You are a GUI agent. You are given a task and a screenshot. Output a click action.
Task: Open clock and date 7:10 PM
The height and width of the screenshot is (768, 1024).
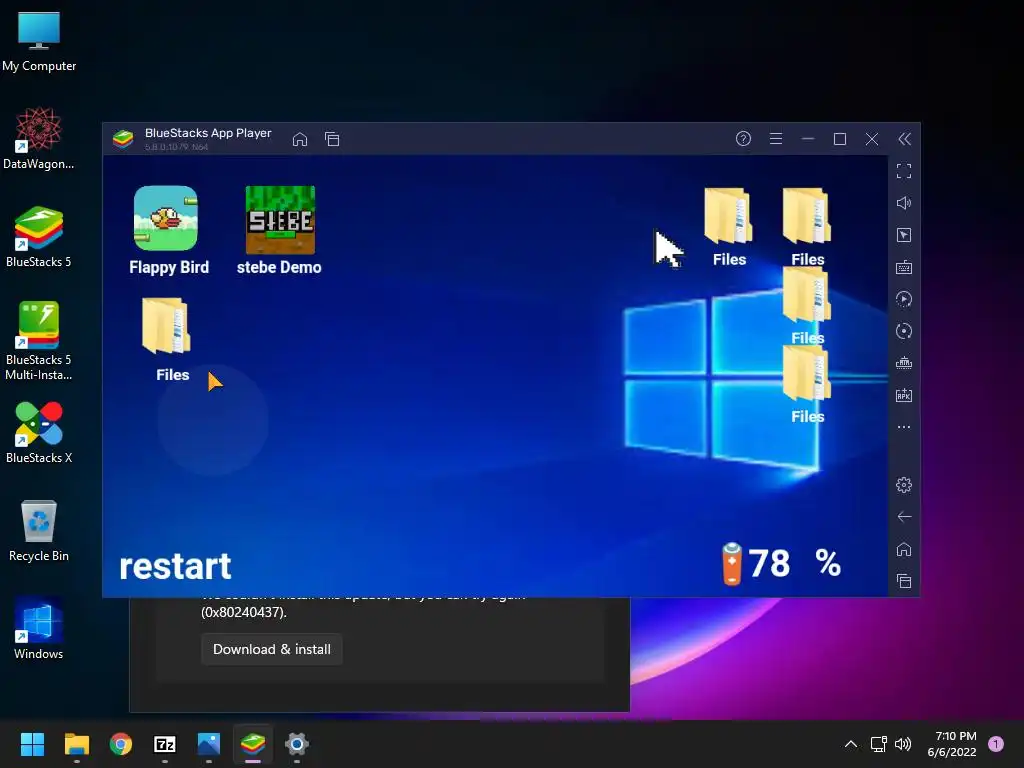pyautogui.click(x=952, y=744)
